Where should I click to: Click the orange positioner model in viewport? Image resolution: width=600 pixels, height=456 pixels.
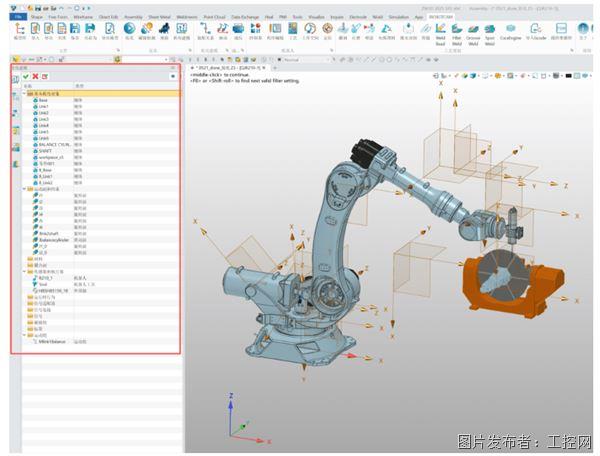point(514,285)
